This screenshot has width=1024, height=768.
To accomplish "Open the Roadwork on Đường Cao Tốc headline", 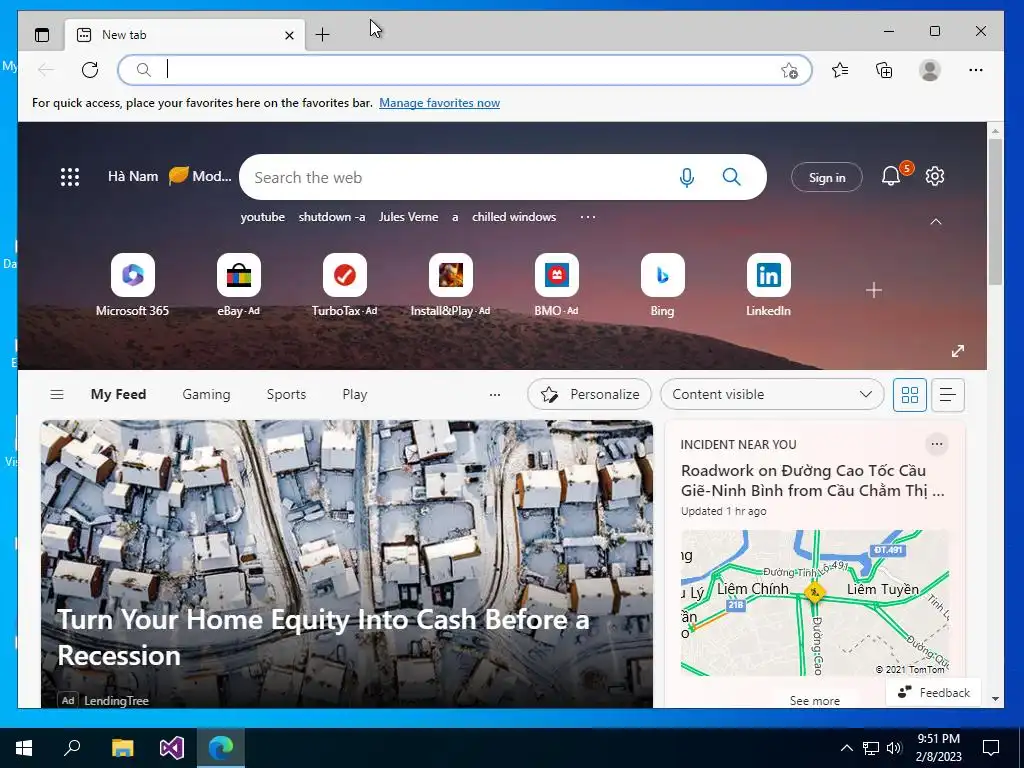I will pos(813,481).
